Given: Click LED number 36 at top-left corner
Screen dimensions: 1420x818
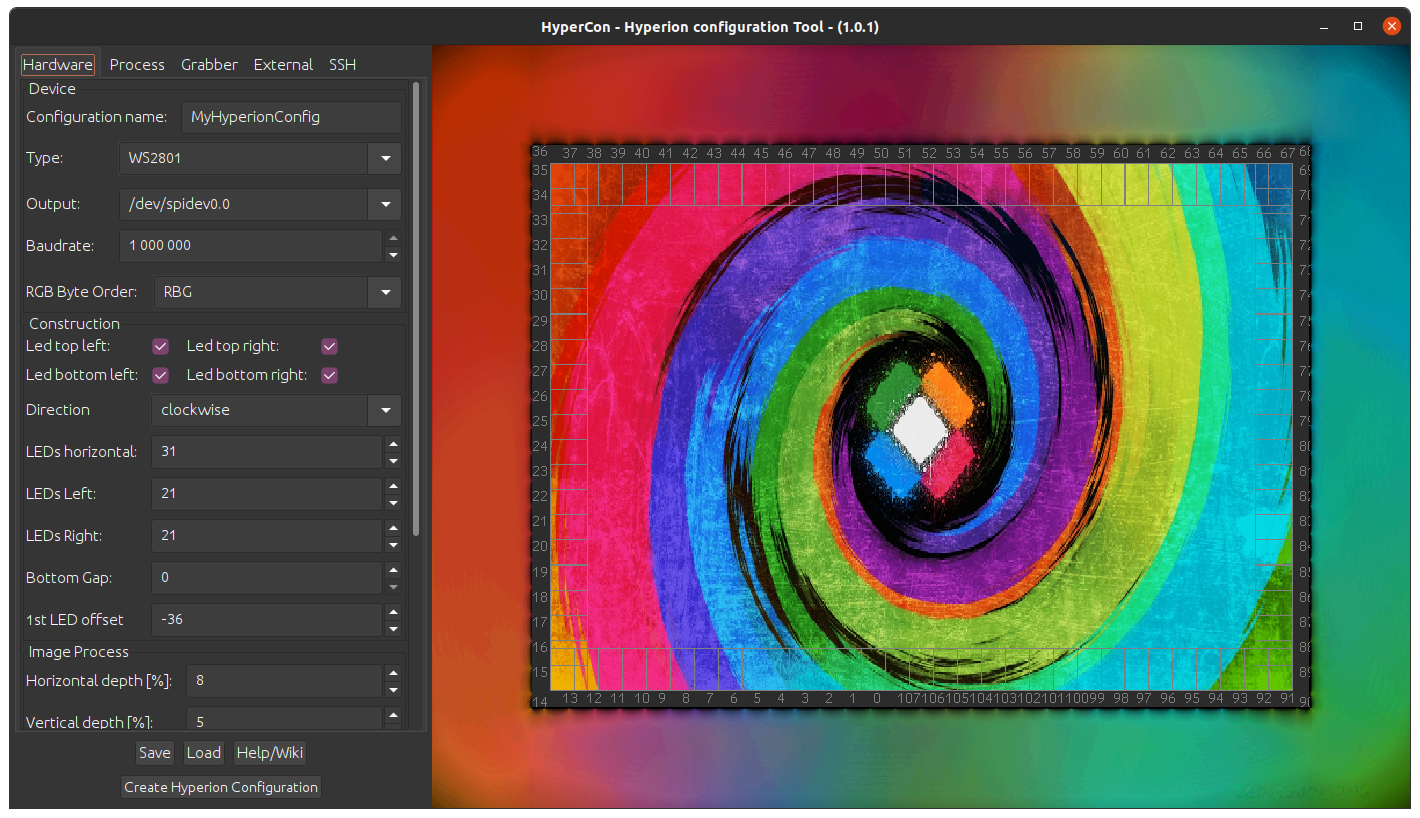Looking at the screenshot, I should [x=540, y=152].
